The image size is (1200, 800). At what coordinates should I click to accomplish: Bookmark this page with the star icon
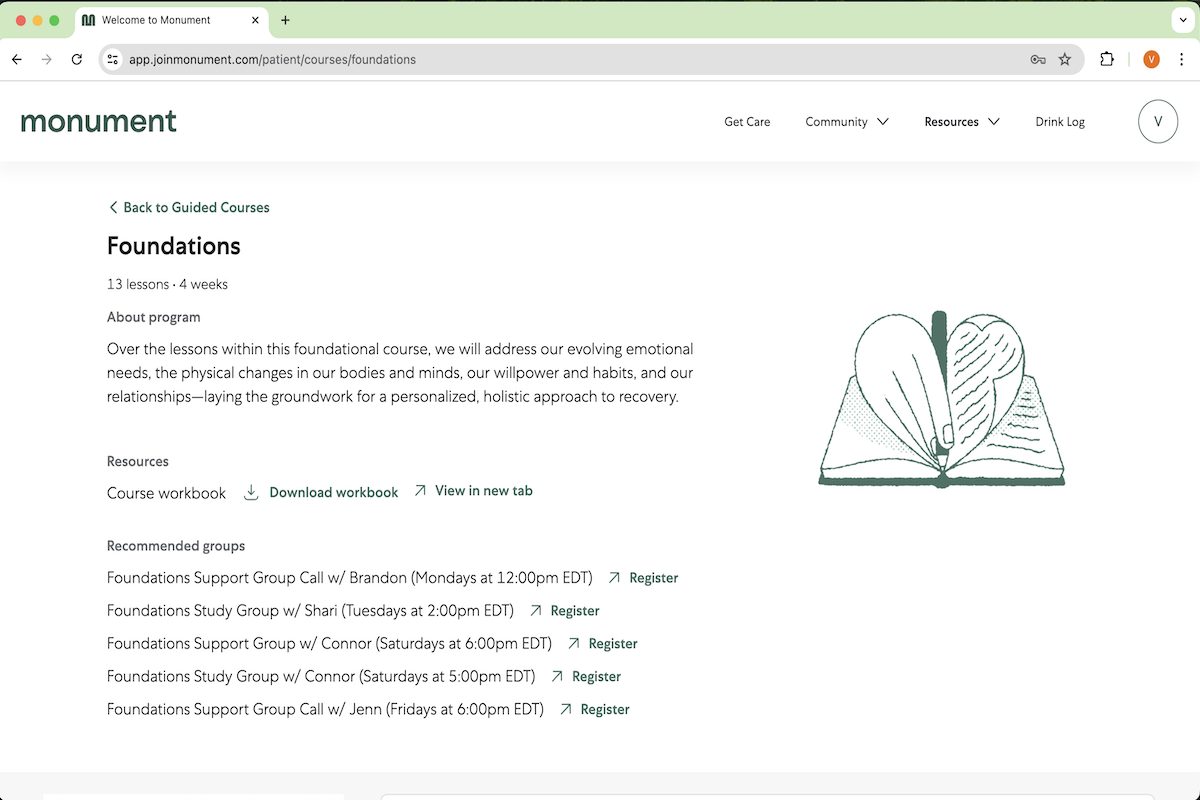[1065, 60]
